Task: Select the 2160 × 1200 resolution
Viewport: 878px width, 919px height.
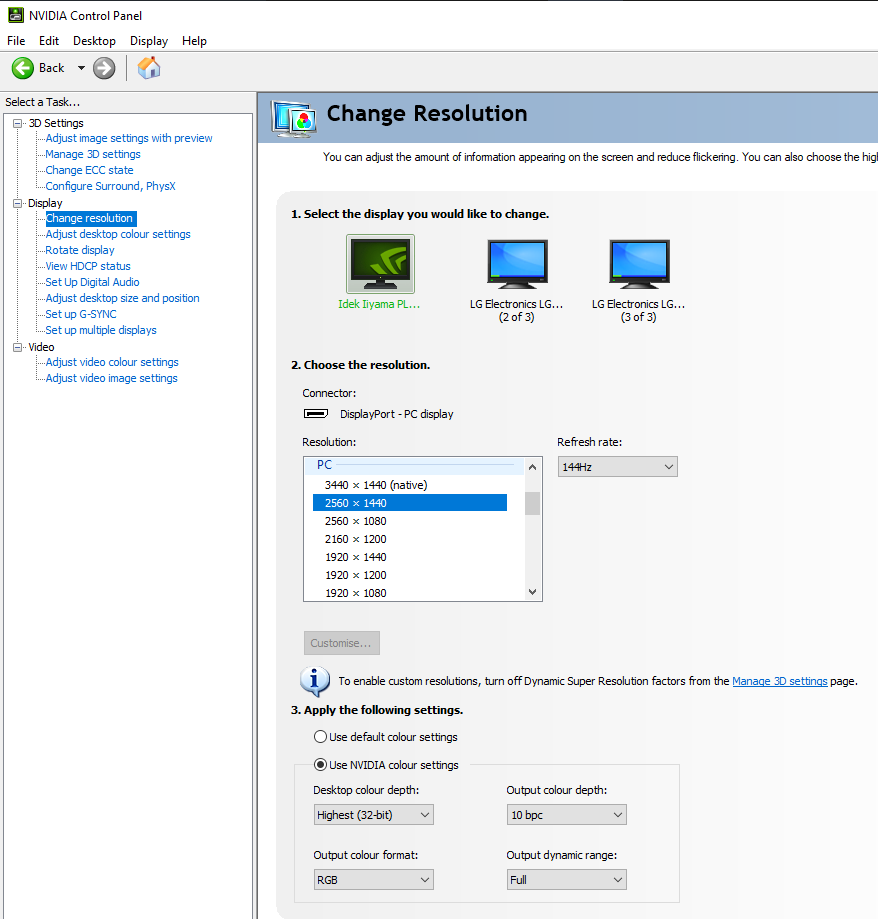Action: click(x=410, y=539)
